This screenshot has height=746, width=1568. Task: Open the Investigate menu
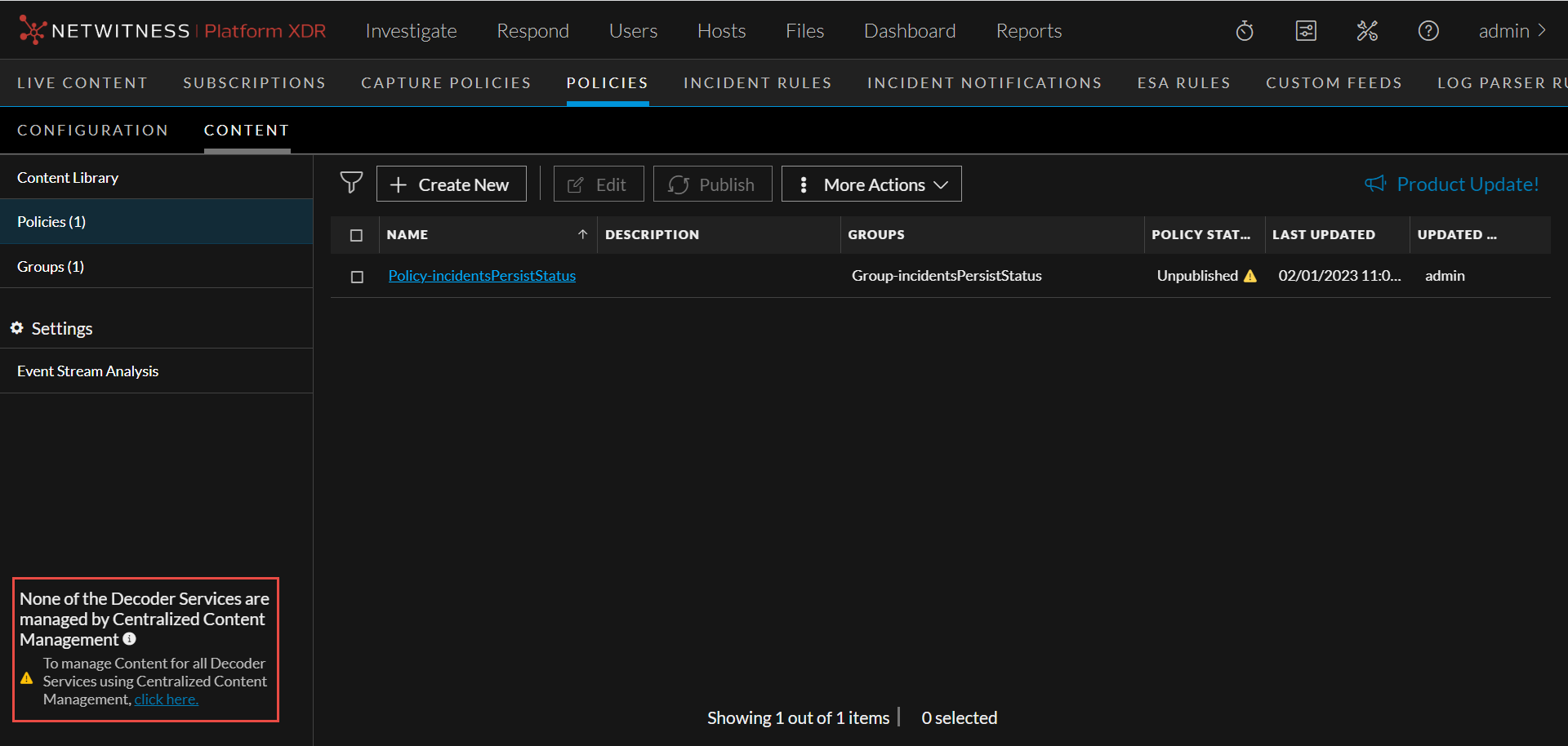point(411,30)
